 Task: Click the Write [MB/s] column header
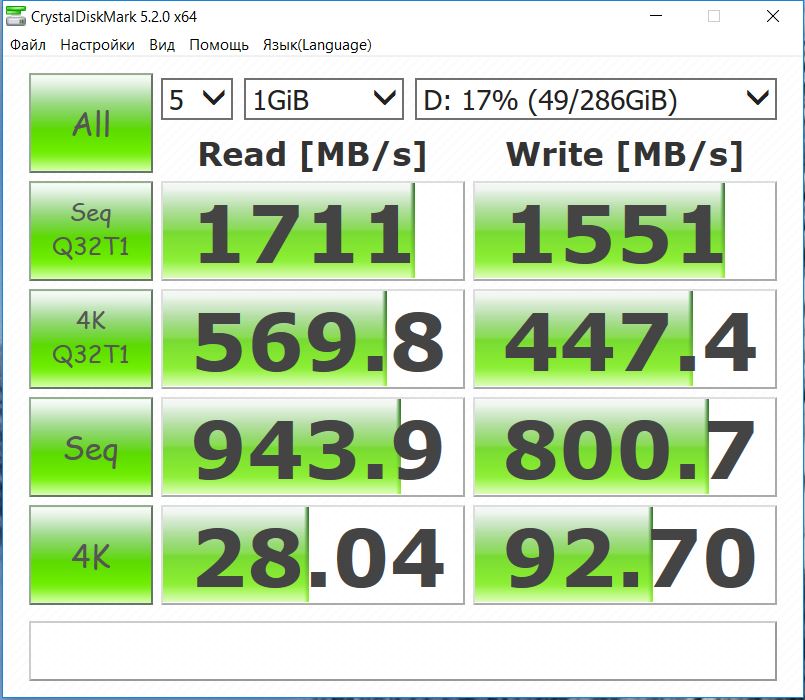click(625, 155)
